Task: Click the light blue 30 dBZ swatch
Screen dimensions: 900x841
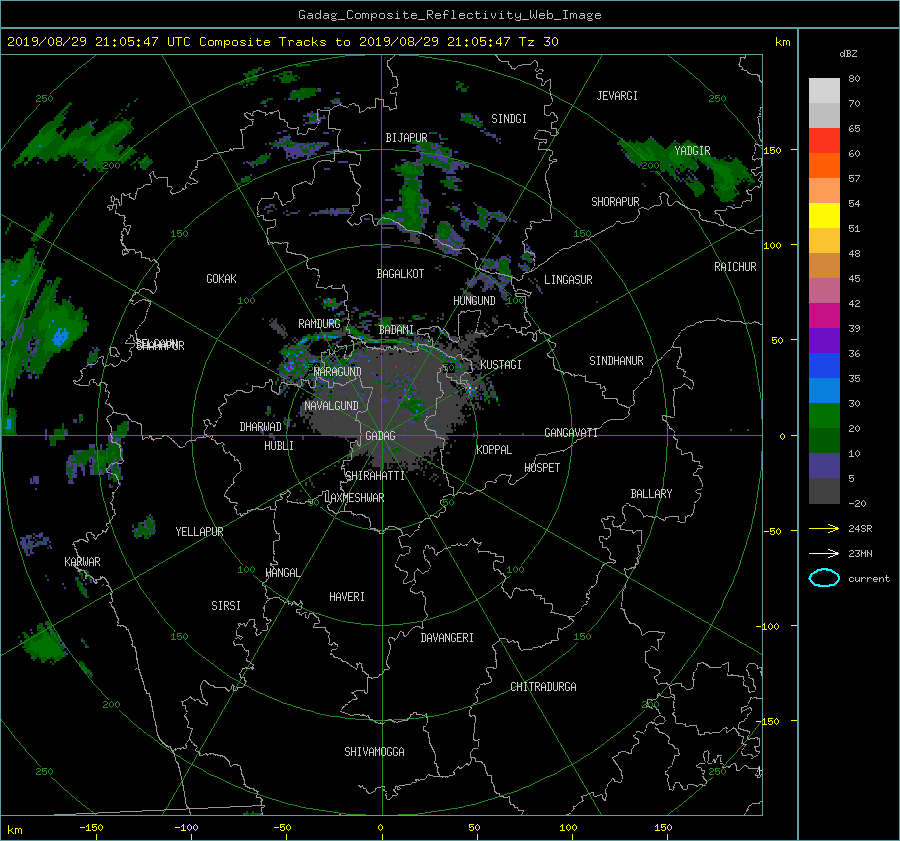Action: [x=824, y=391]
